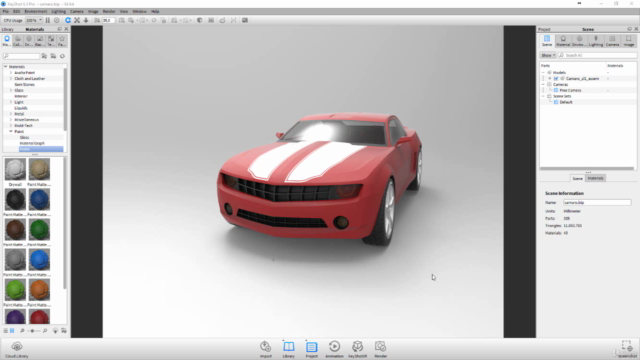Screen dimensions: 640x360
Task: Open the Colors library tab icon
Action: pyautogui.click(x=18, y=40)
